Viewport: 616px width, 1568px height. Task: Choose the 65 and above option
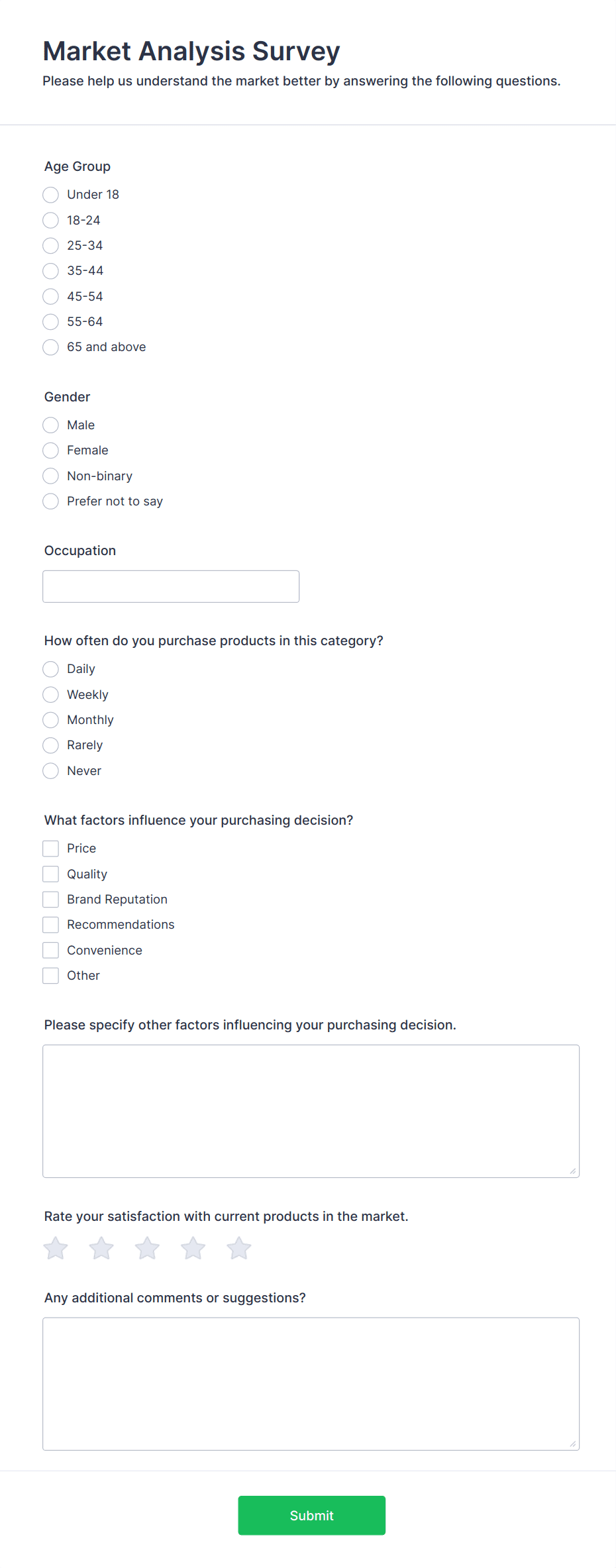51,347
